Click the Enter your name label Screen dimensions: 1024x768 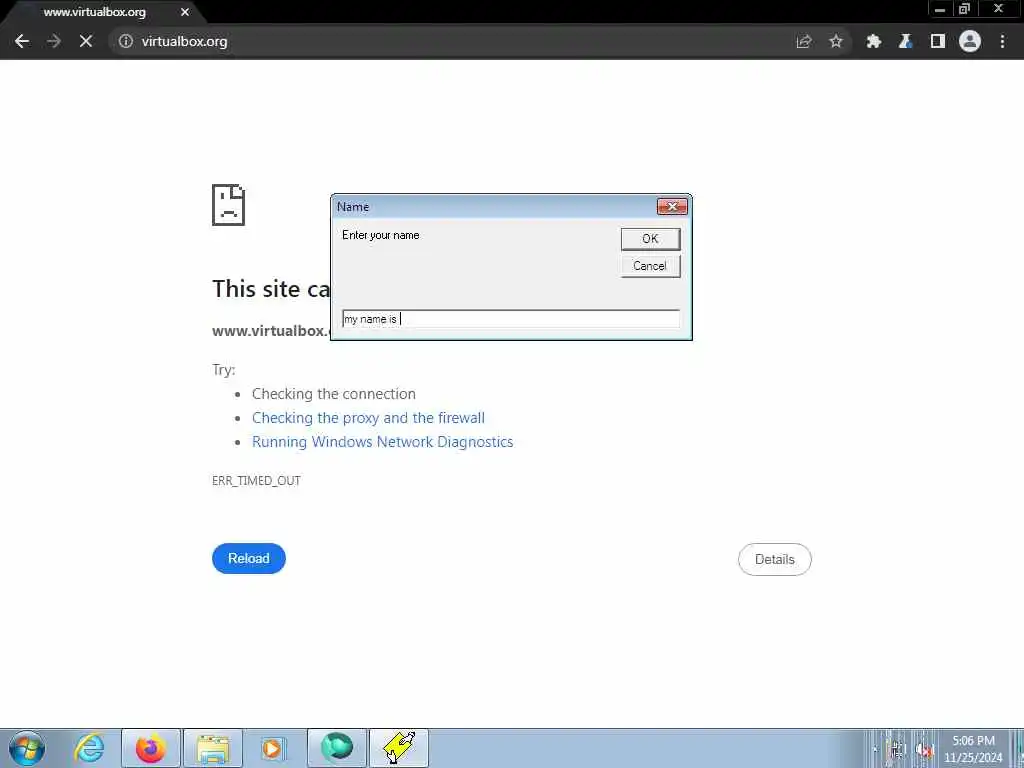click(x=381, y=235)
